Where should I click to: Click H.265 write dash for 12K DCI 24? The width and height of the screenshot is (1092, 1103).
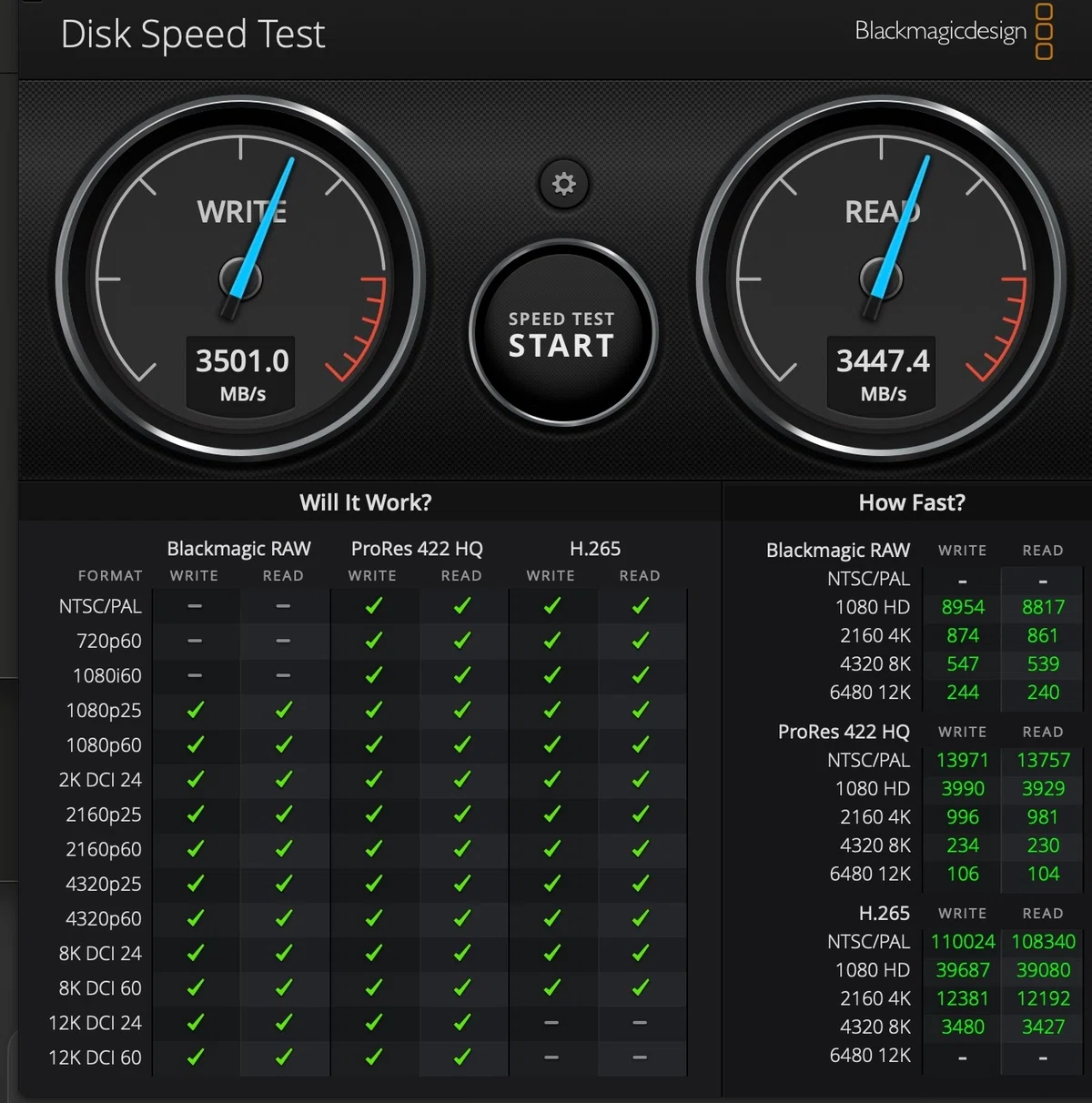tap(551, 1022)
